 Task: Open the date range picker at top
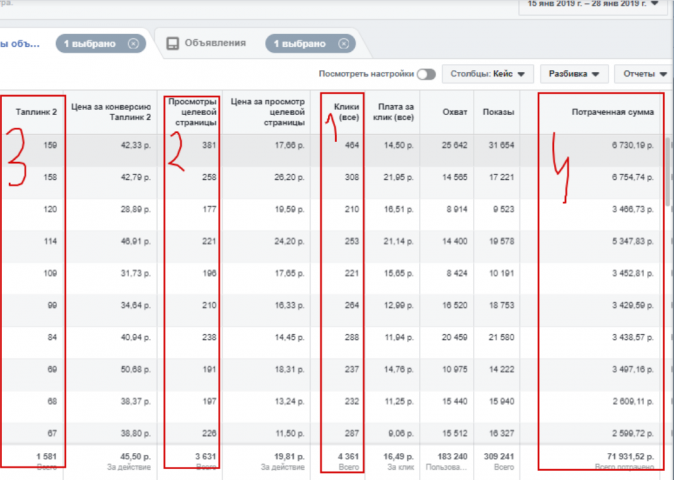tap(593, 4)
